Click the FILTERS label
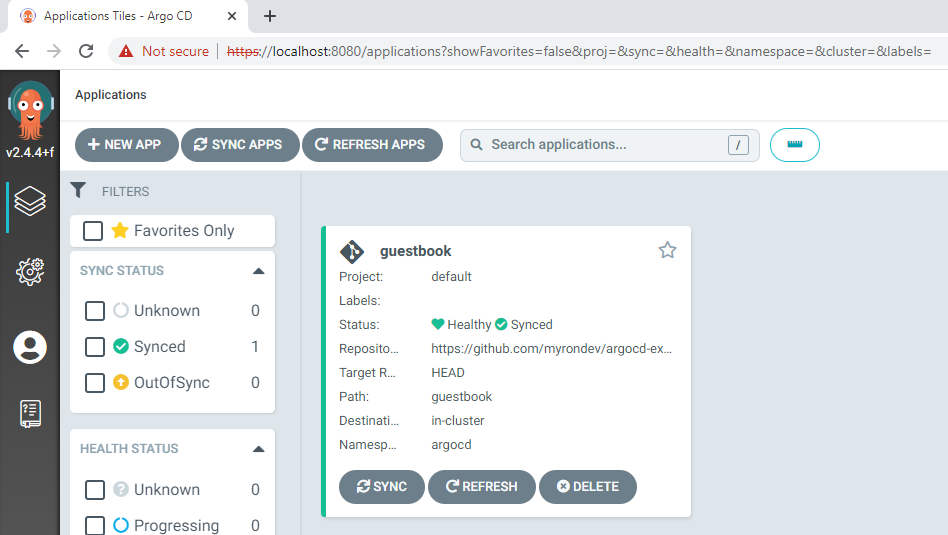Screen dimensions: 948x535 click(125, 192)
